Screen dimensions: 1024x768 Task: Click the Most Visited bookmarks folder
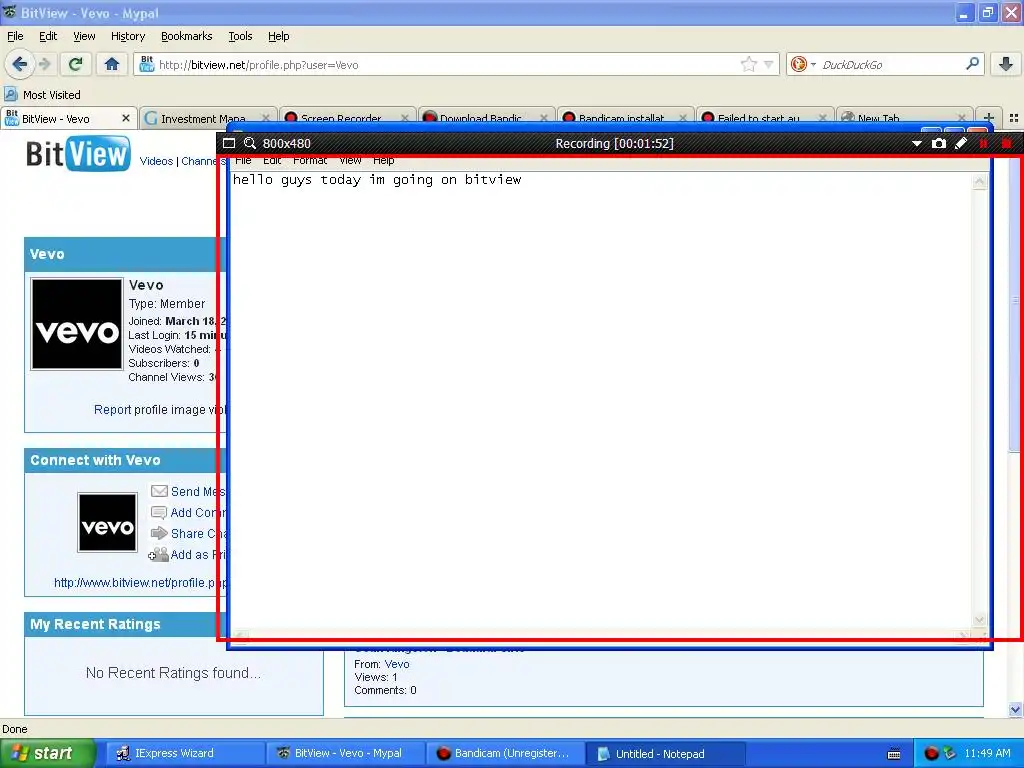(42, 95)
